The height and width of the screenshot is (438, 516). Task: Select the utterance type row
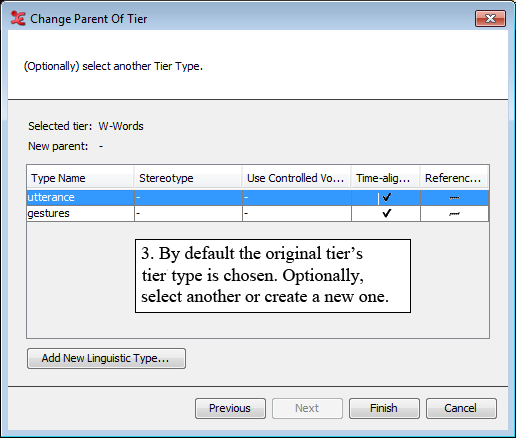click(x=258, y=198)
